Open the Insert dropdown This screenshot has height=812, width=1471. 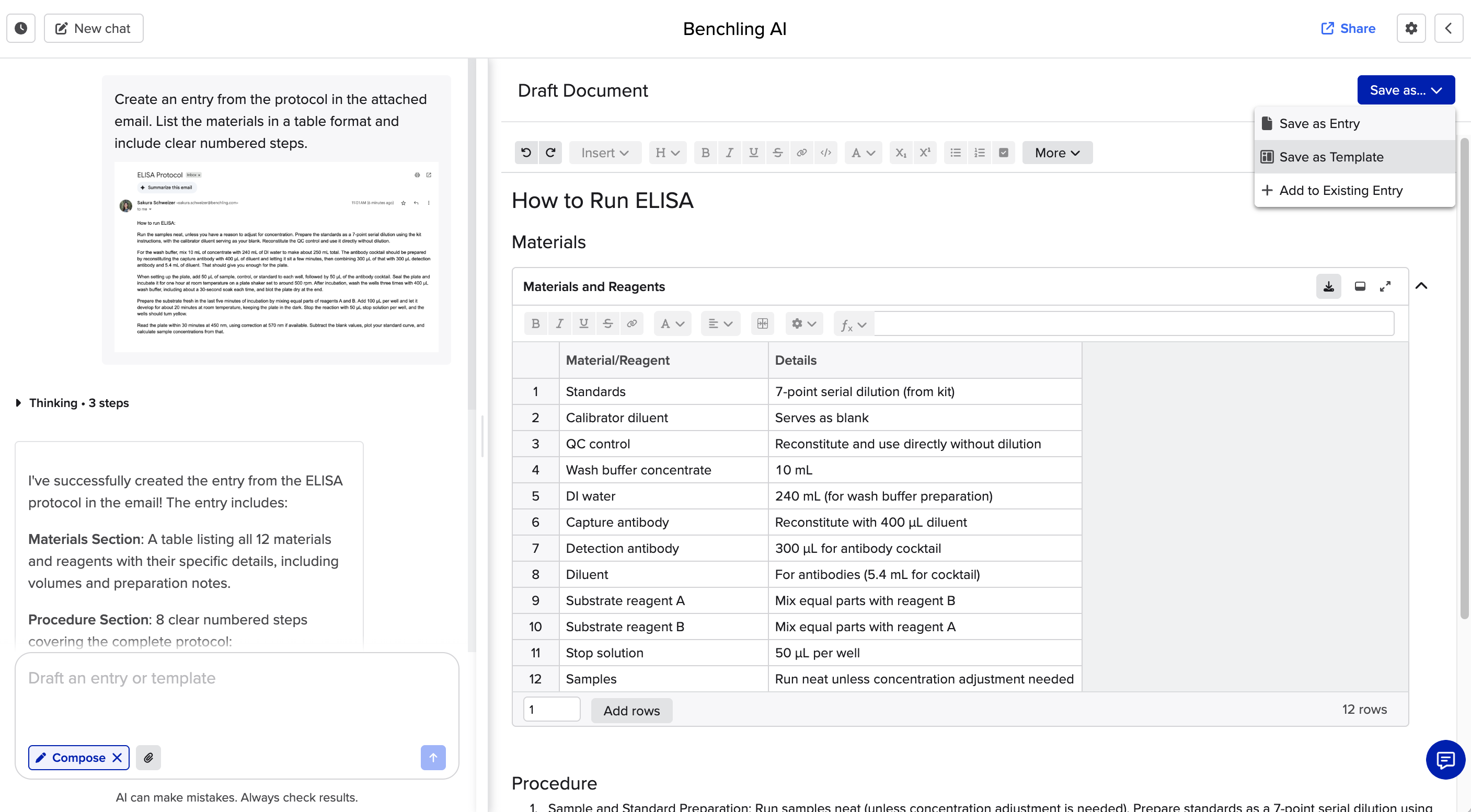point(605,153)
